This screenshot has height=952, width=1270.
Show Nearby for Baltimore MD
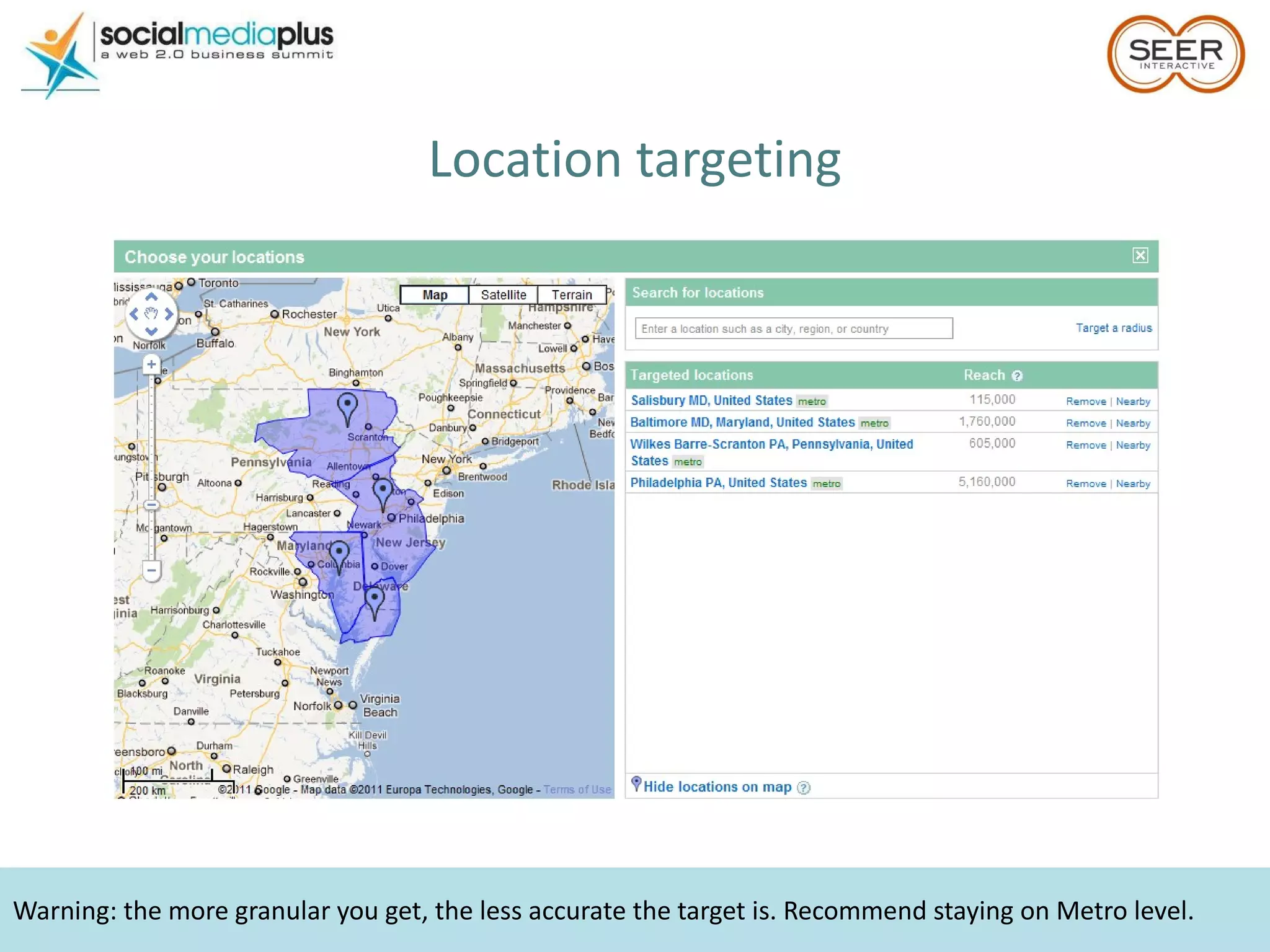click(1133, 423)
